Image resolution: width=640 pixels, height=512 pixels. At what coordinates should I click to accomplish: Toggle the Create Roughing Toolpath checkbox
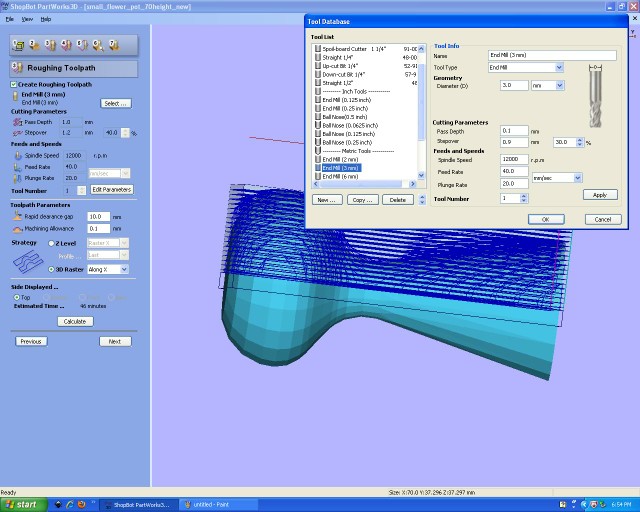[x=14, y=85]
